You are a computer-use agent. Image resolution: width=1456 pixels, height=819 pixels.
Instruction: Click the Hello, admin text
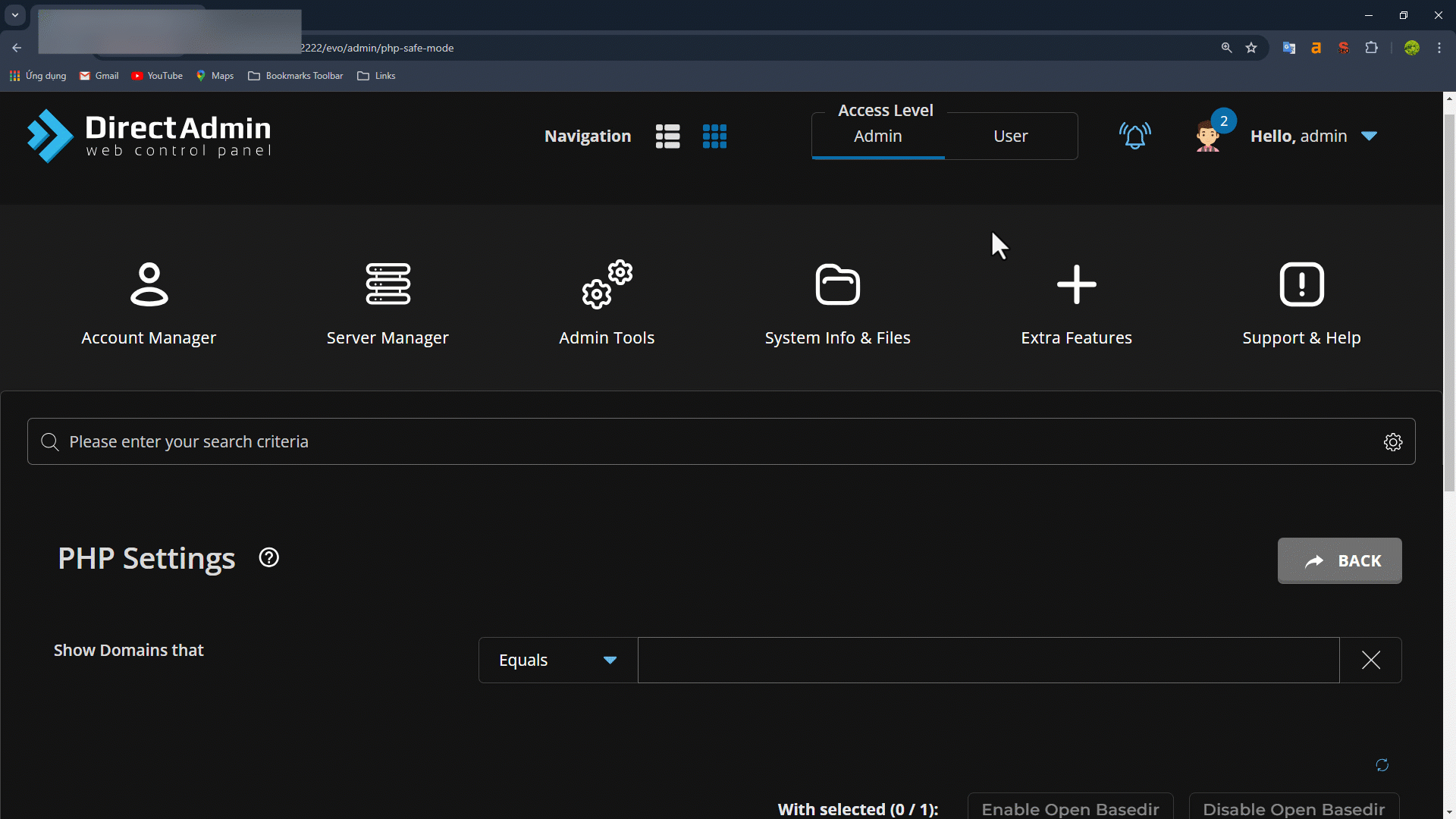coord(1298,136)
